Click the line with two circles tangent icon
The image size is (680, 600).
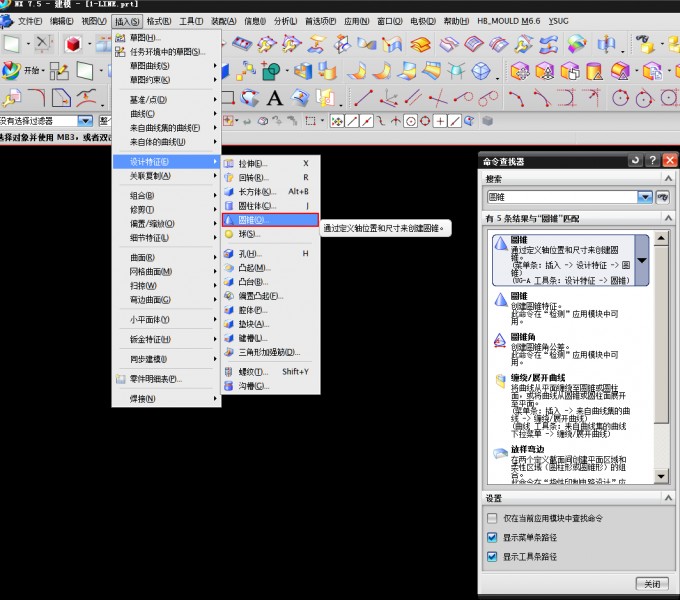point(487,98)
